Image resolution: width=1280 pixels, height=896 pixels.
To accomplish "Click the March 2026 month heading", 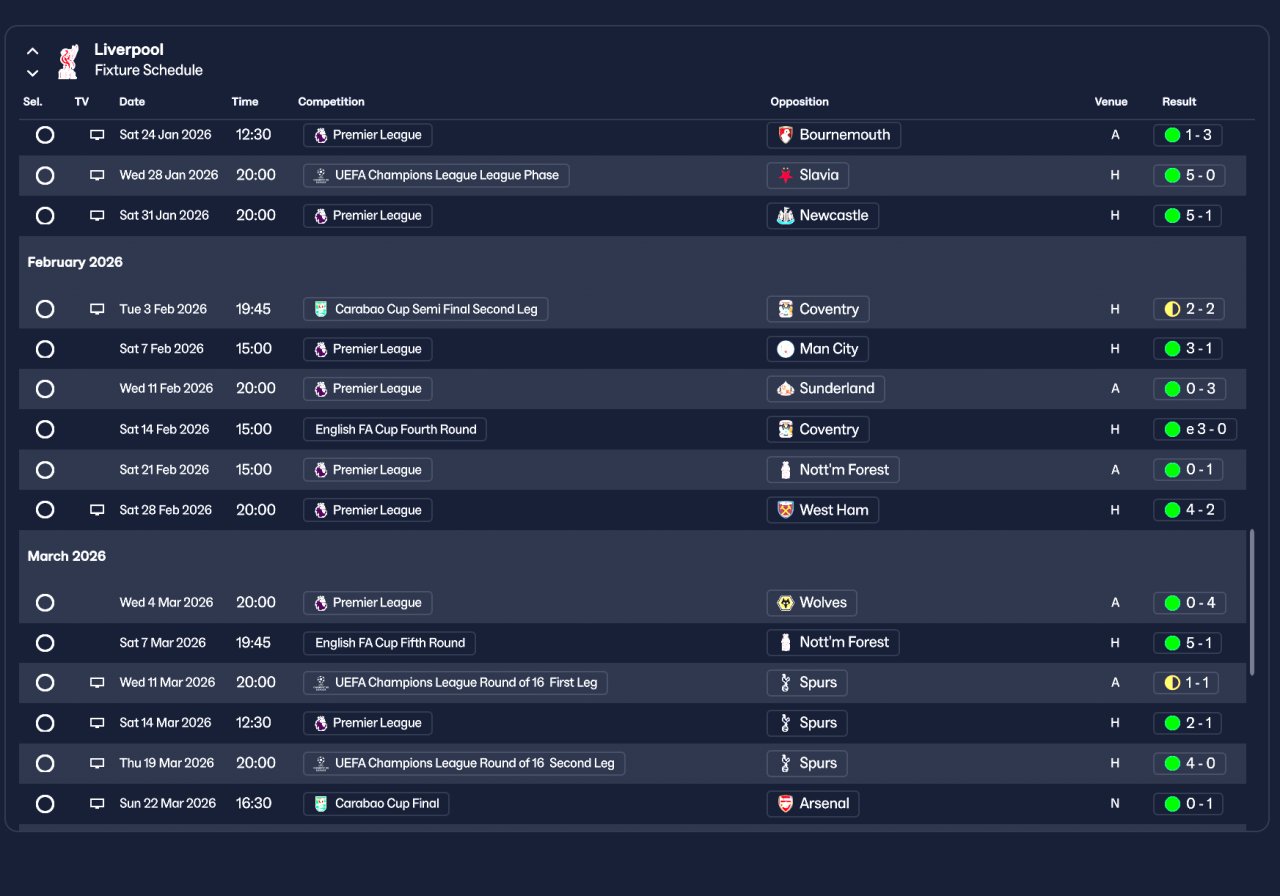I will (x=67, y=556).
